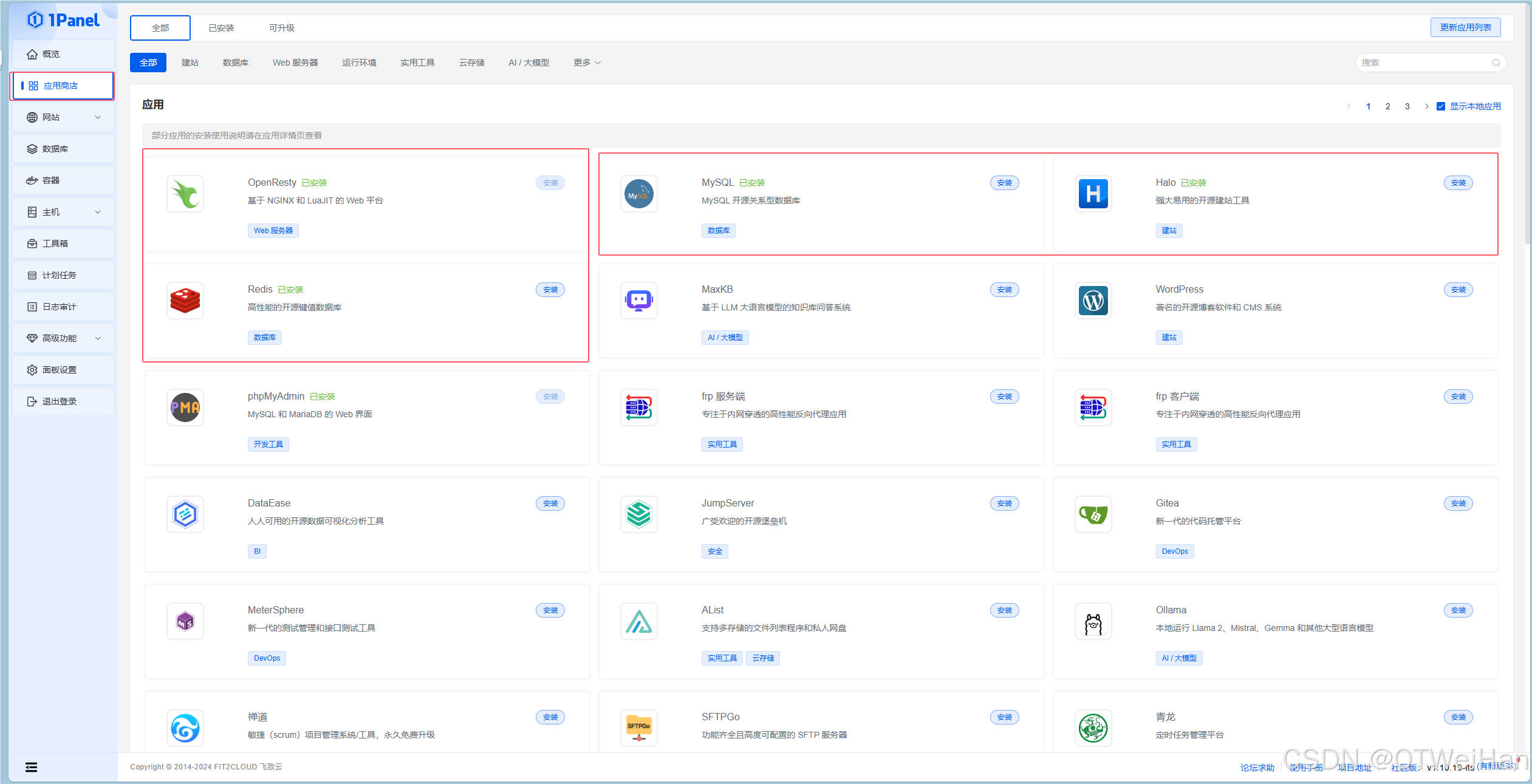Open the MySQL app icon
The image size is (1532, 784).
[x=639, y=194]
